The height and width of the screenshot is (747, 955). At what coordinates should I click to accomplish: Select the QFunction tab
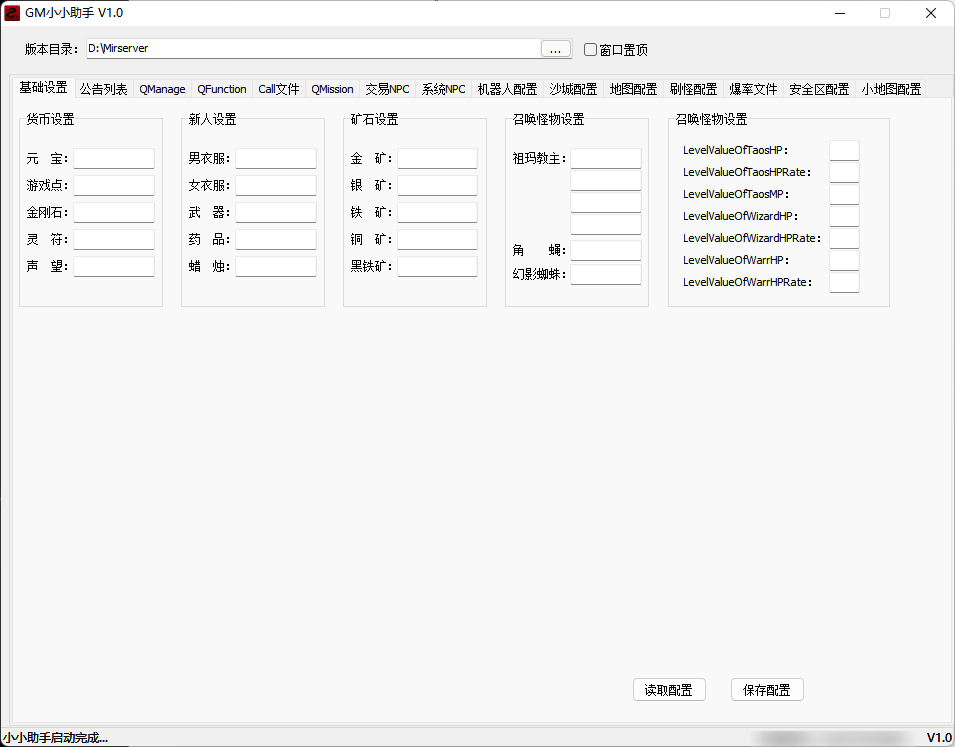(x=221, y=89)
